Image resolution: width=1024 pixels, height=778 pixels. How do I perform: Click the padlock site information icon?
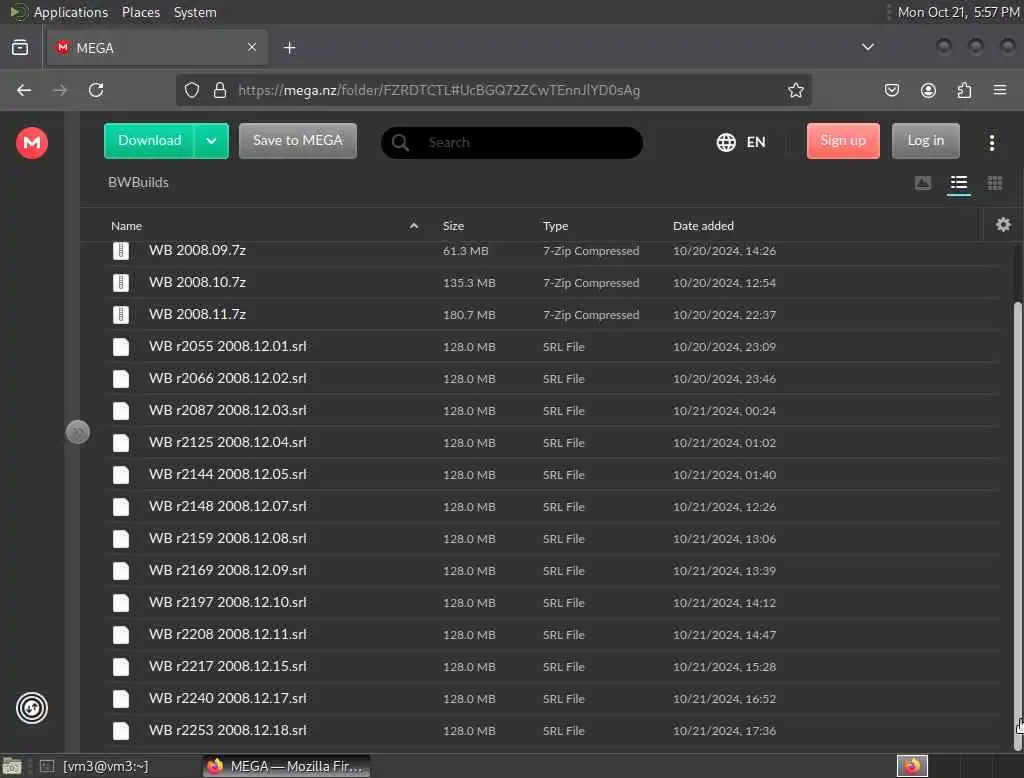219,90
